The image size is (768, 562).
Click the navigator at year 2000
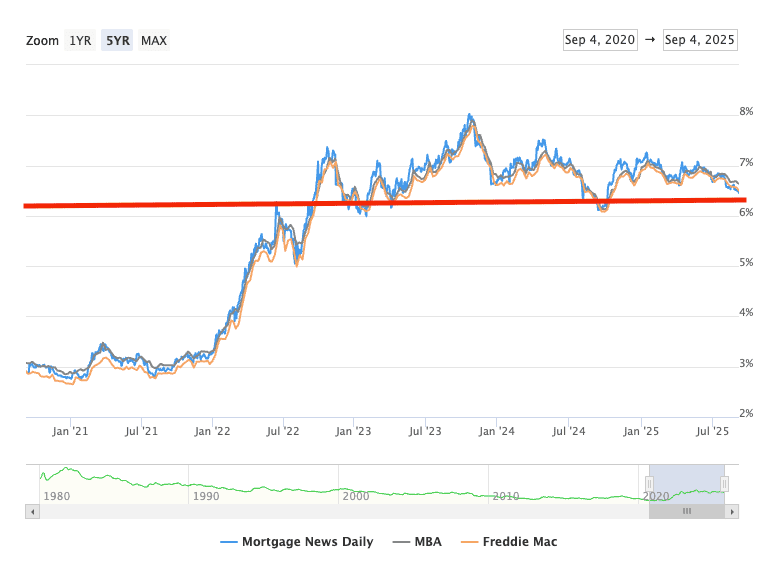[356, 496]
